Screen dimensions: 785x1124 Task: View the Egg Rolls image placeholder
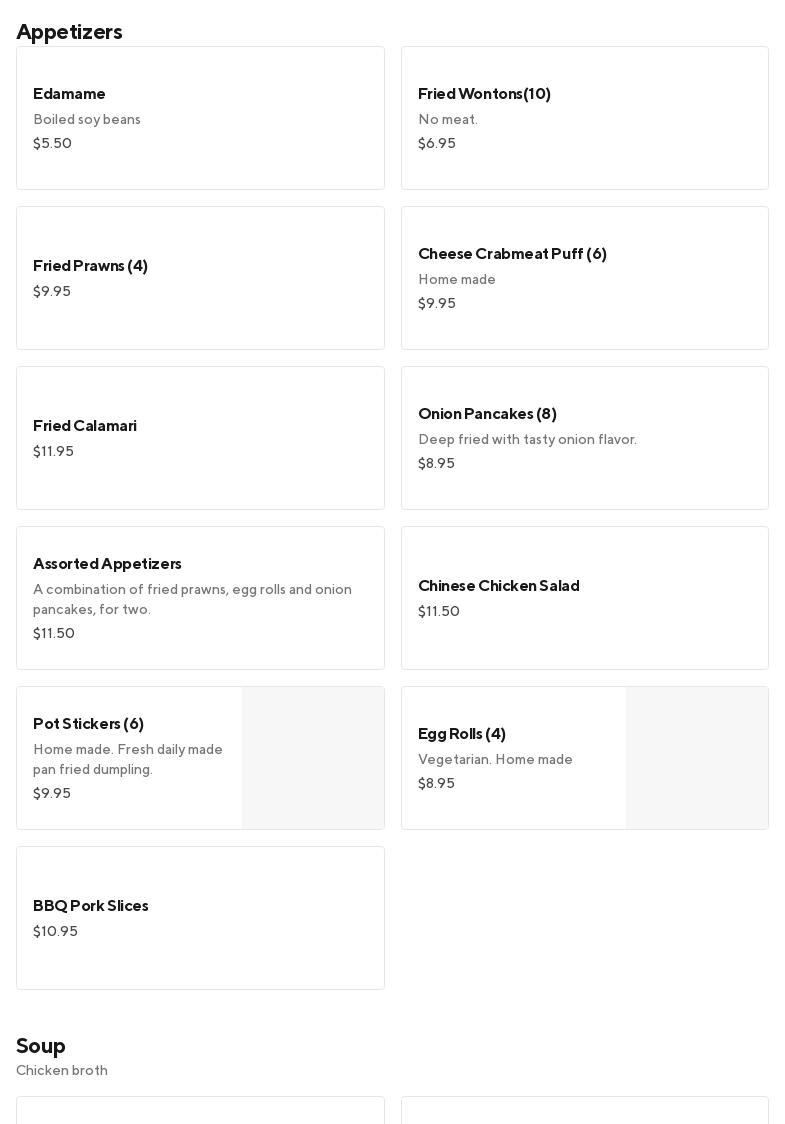tap(697, 758)
